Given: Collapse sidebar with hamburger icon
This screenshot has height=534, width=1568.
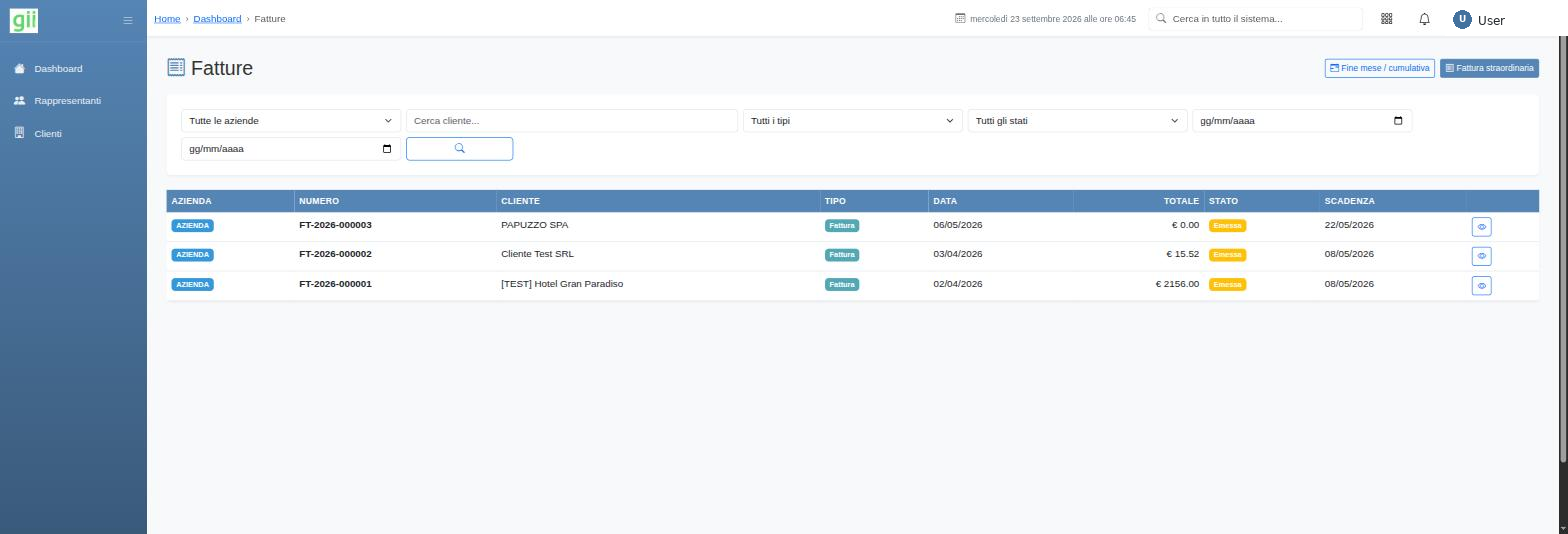Looking at the screenshot, I should click(127, 20).
